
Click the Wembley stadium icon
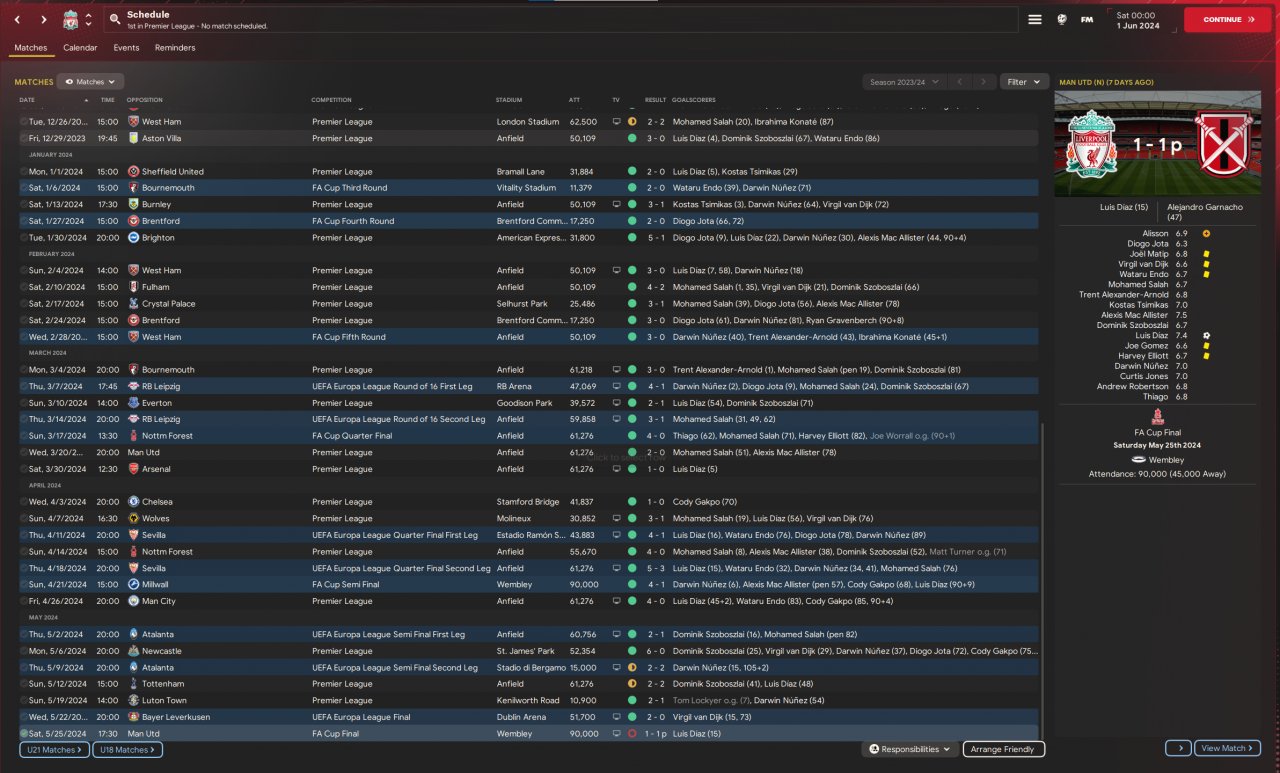1138,460
